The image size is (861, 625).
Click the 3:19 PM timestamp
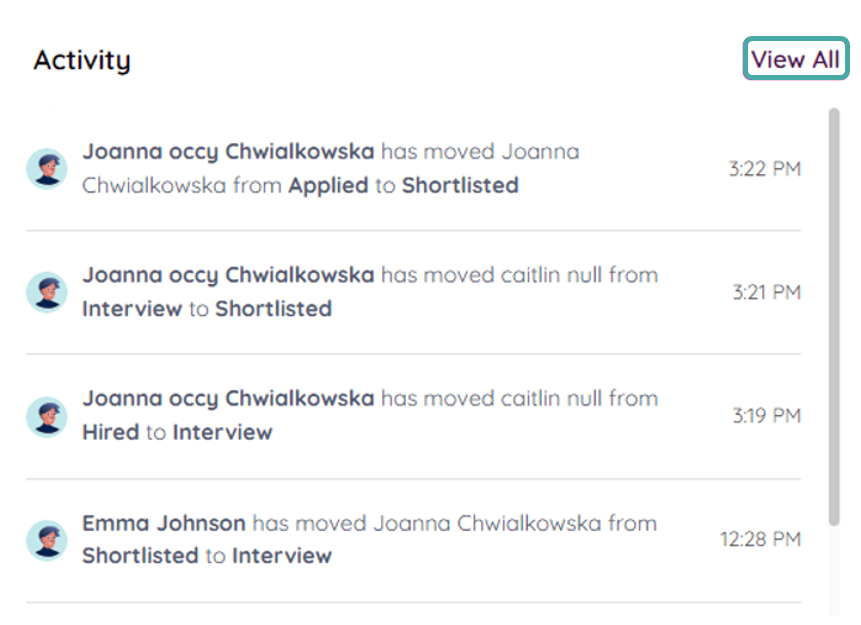pyautogui.click(x=766, y=416)
